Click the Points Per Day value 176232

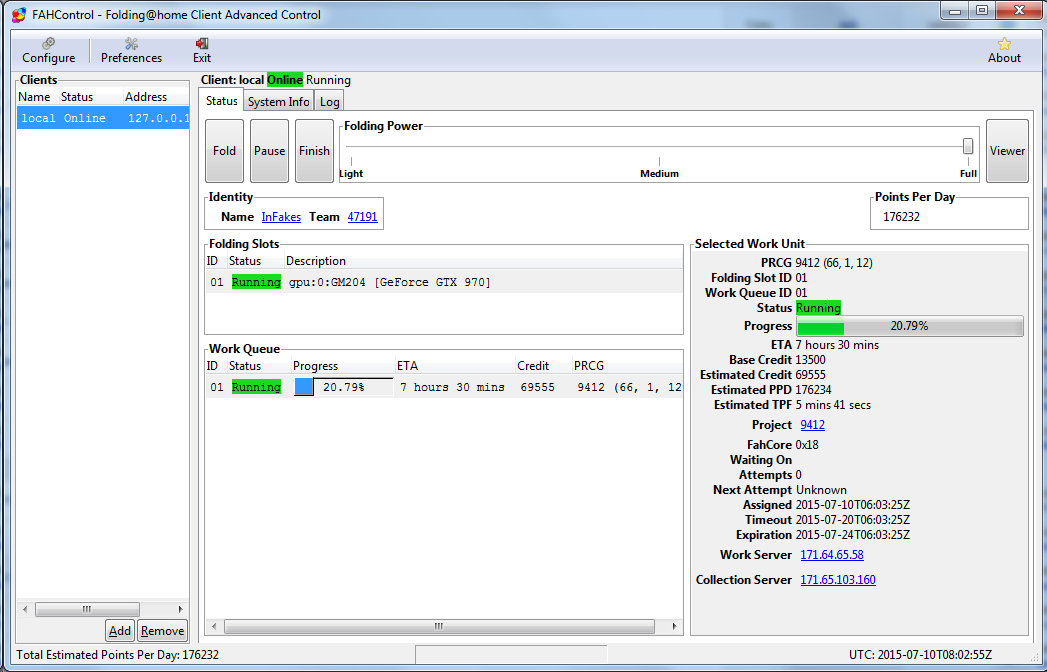[x=901, y=217]
